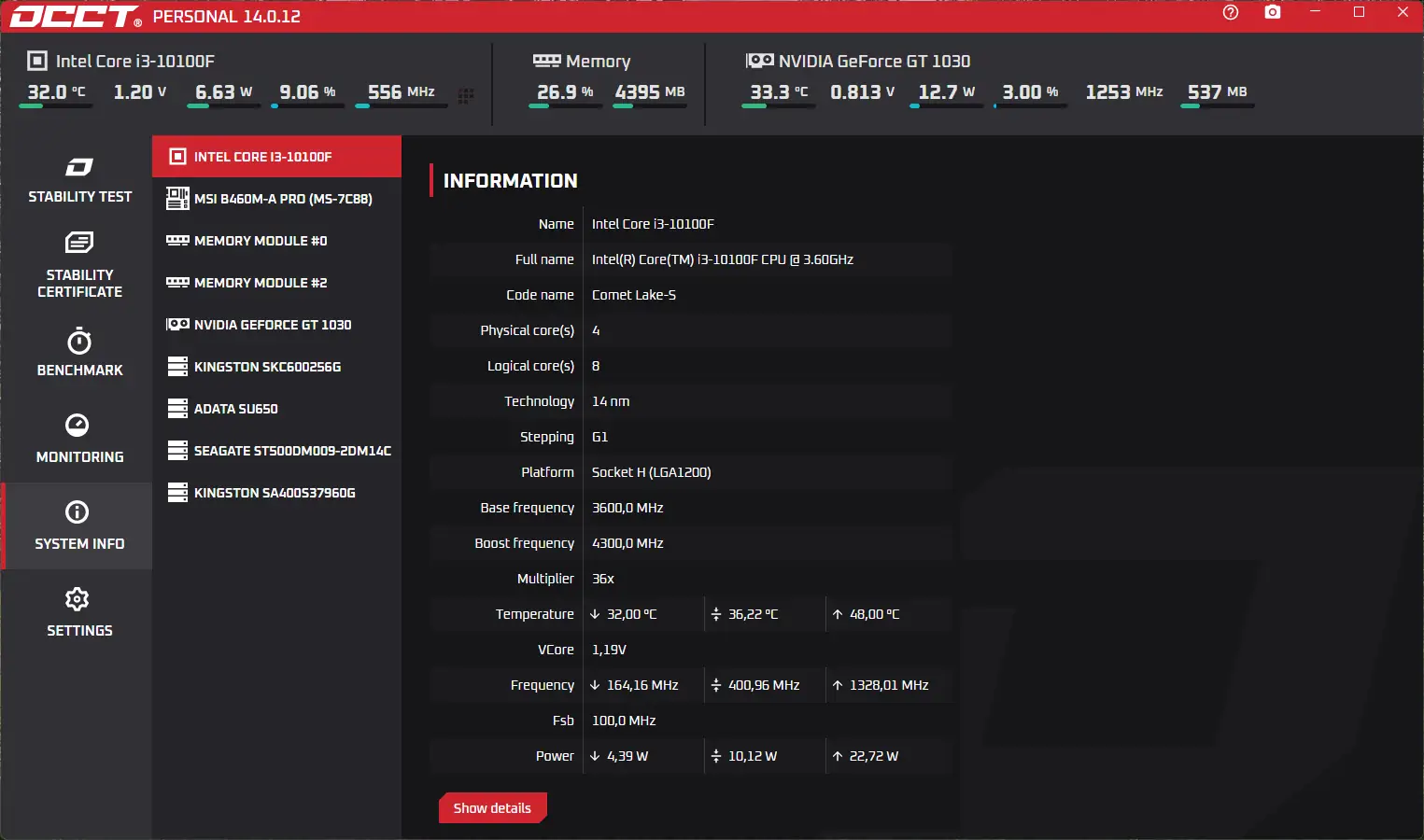Click the GPU usage reading 3.00 %
Image resolution: width=1424 pixels, height=840 pixels.
(x=1030, y=92)
